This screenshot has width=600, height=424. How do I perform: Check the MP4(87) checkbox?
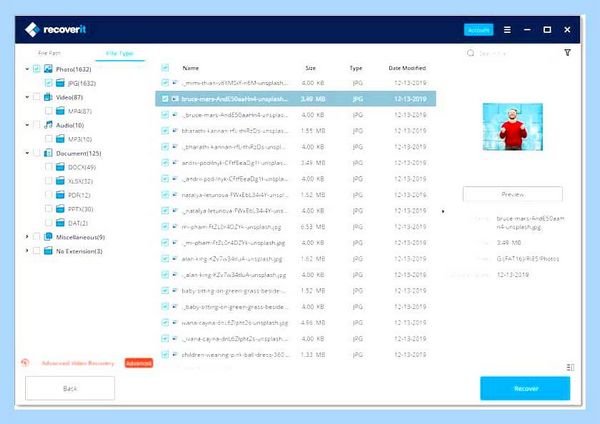[49, 111]
